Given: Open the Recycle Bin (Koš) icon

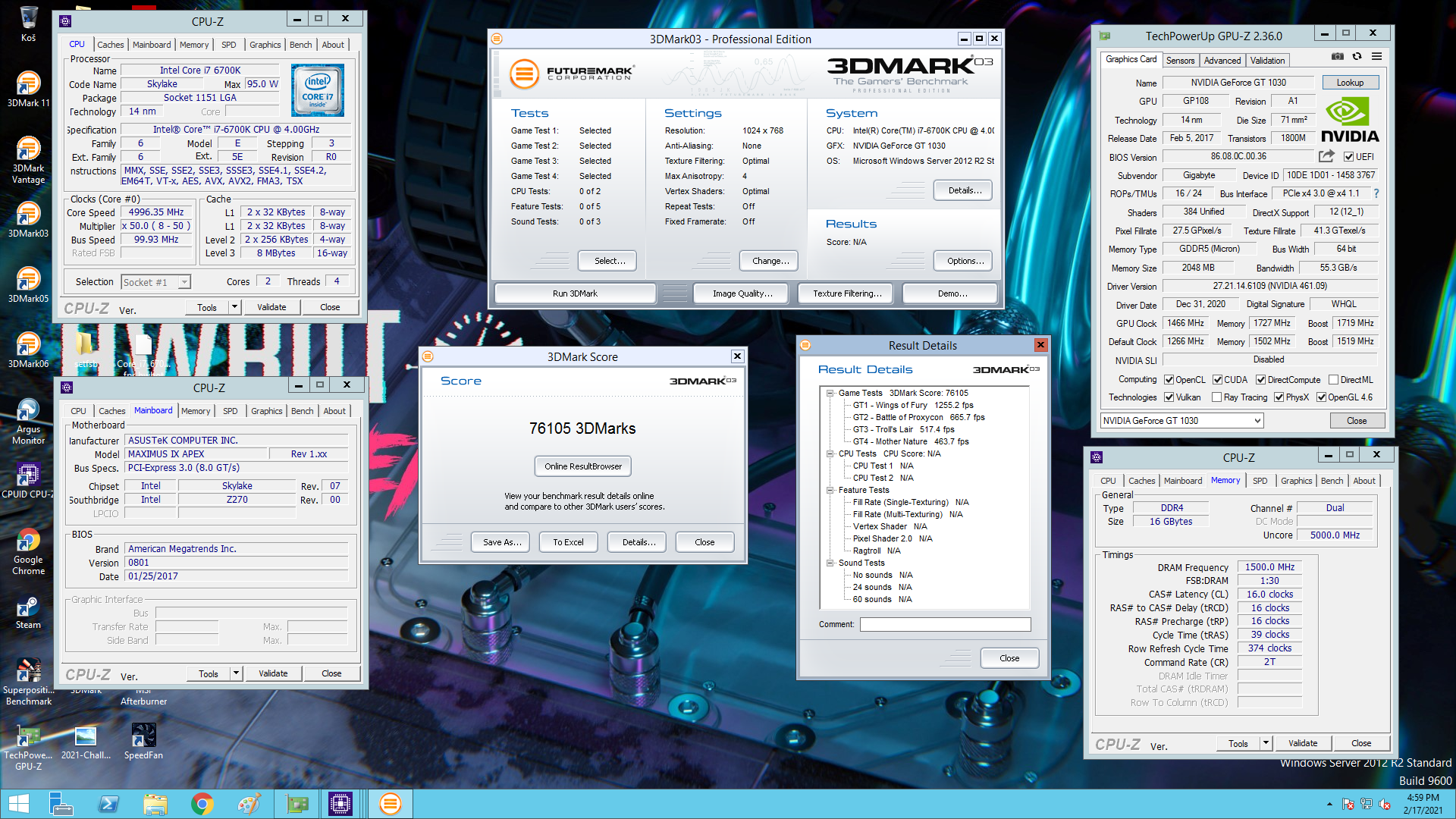Looking at the screenshot, I should [x=28, y=24].
